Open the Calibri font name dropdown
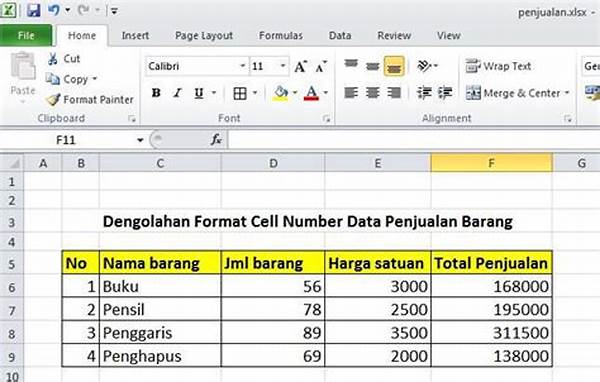Viewport: 600px width, 382px height. pyautogui.click(x=242, y=66)
